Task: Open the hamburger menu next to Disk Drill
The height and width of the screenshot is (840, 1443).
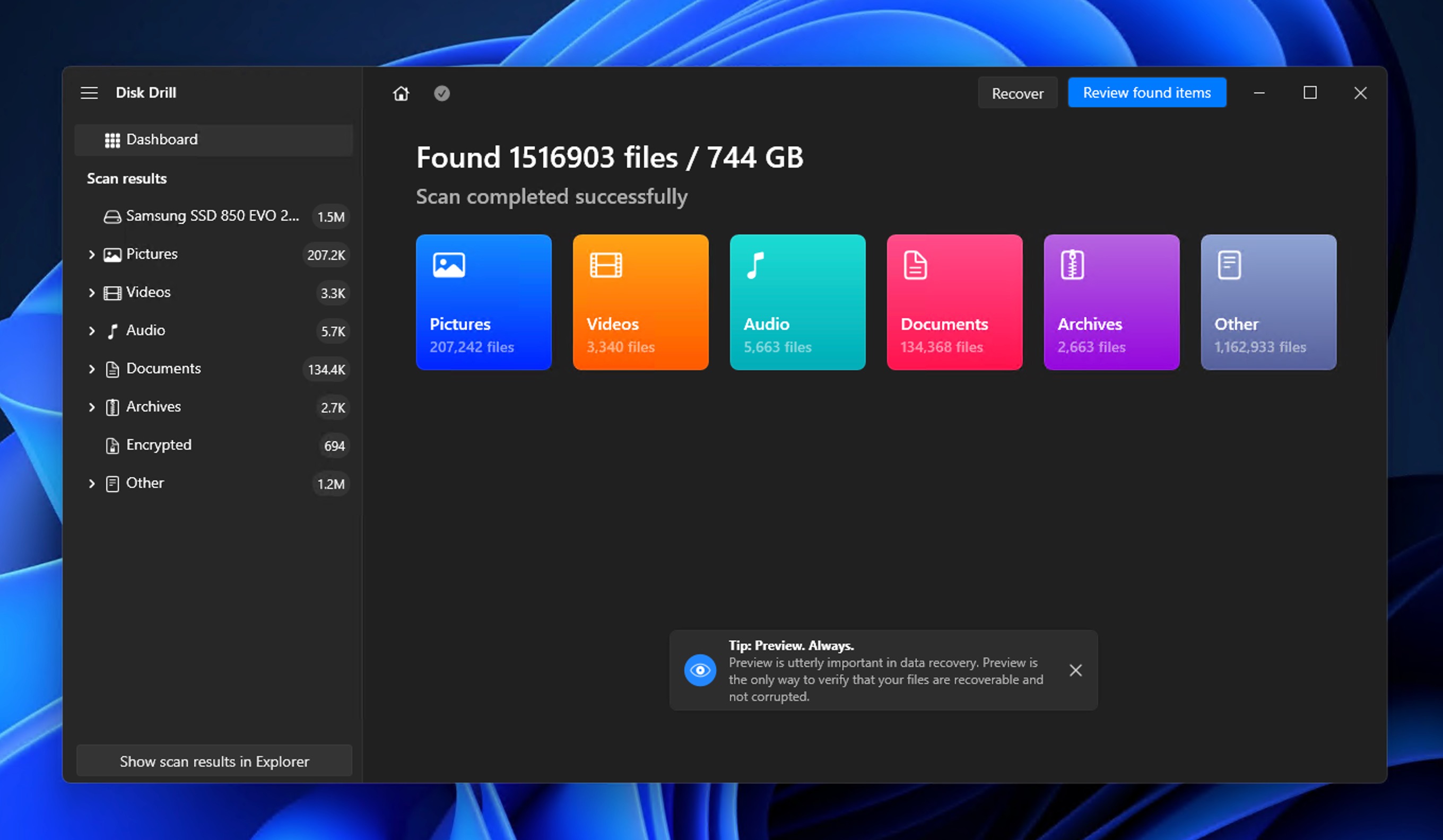Action: click(89, 93)
